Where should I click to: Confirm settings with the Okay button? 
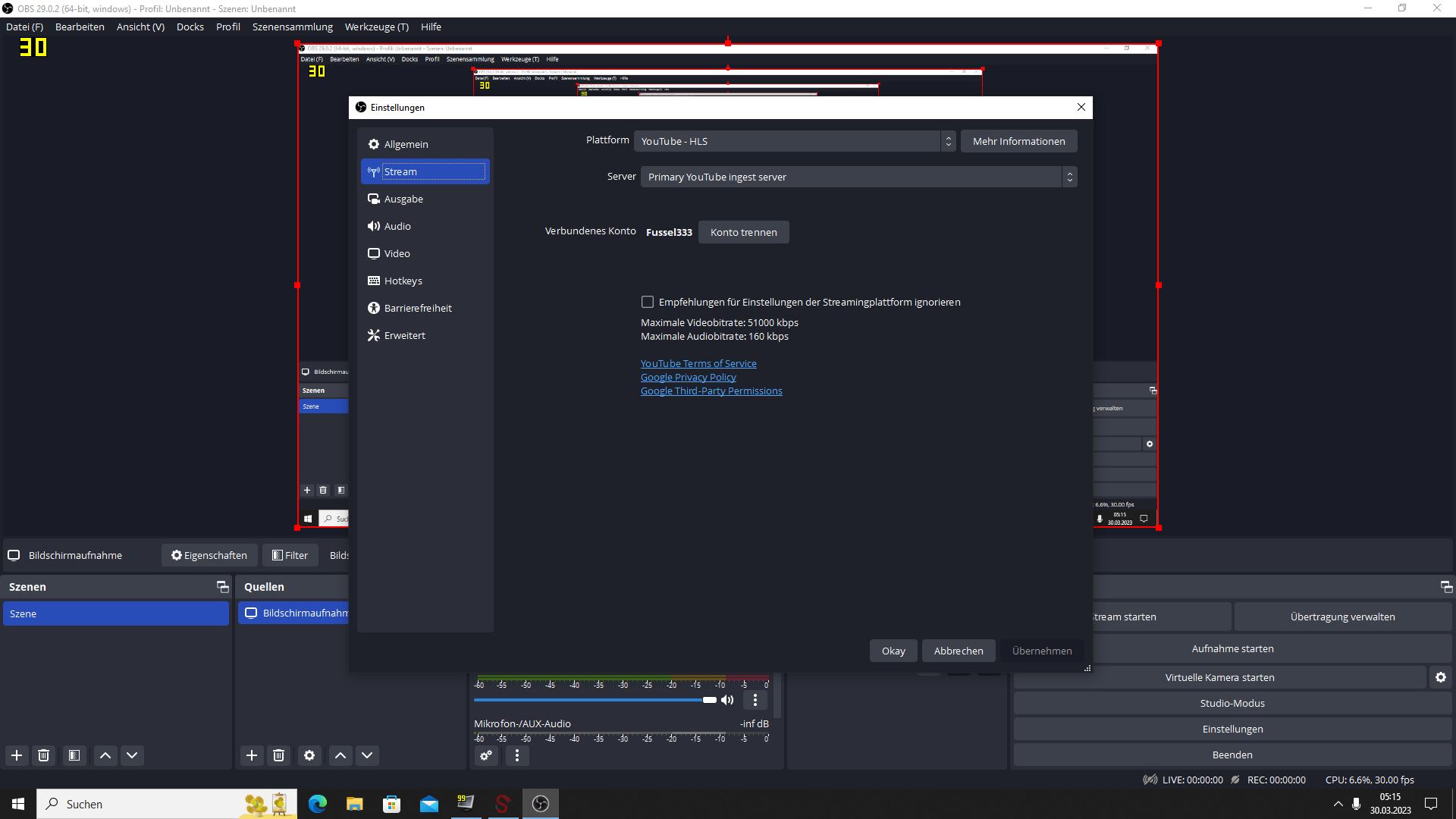pyautogui.click(x=893, y=651)
